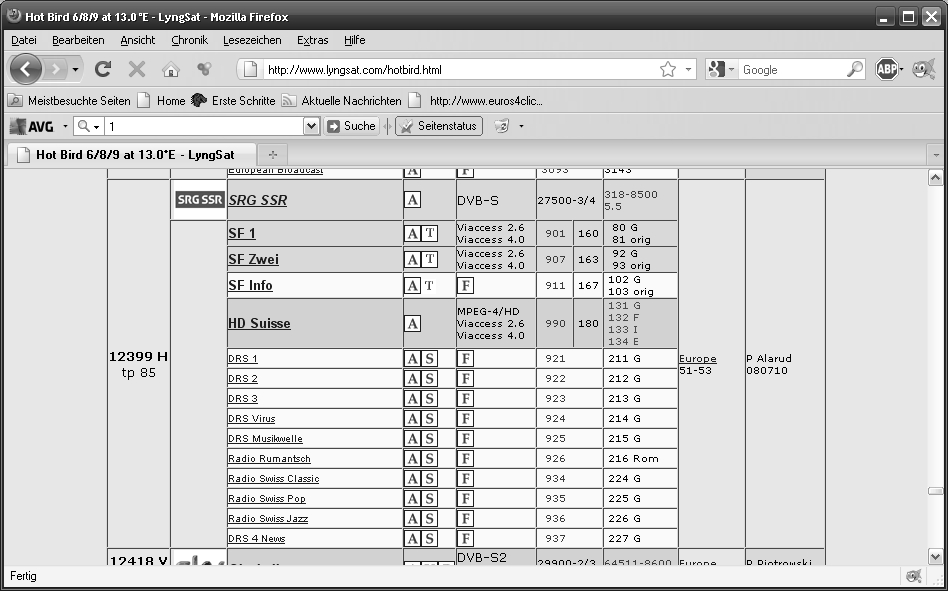Screen dimensions: 948x591
Task: Expand the bookmark star dropdown
Action: pos(688,69)
